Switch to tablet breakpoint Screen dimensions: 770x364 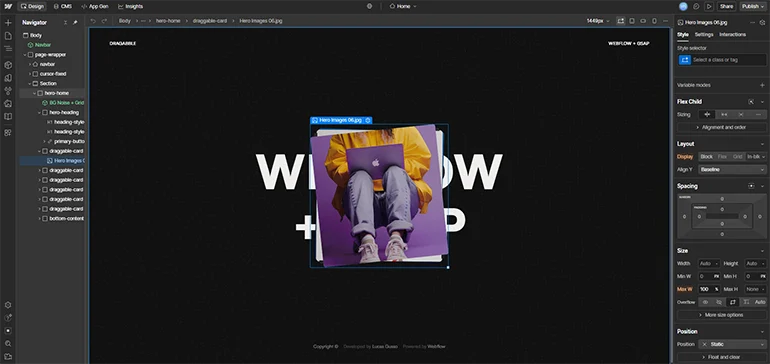(x=632, y=21)
